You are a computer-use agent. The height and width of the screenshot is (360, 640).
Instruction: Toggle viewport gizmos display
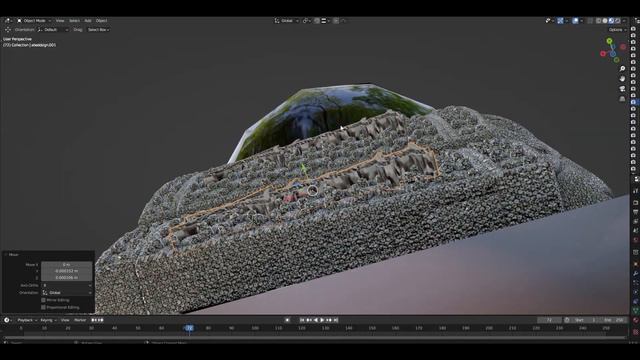point(560,20)
